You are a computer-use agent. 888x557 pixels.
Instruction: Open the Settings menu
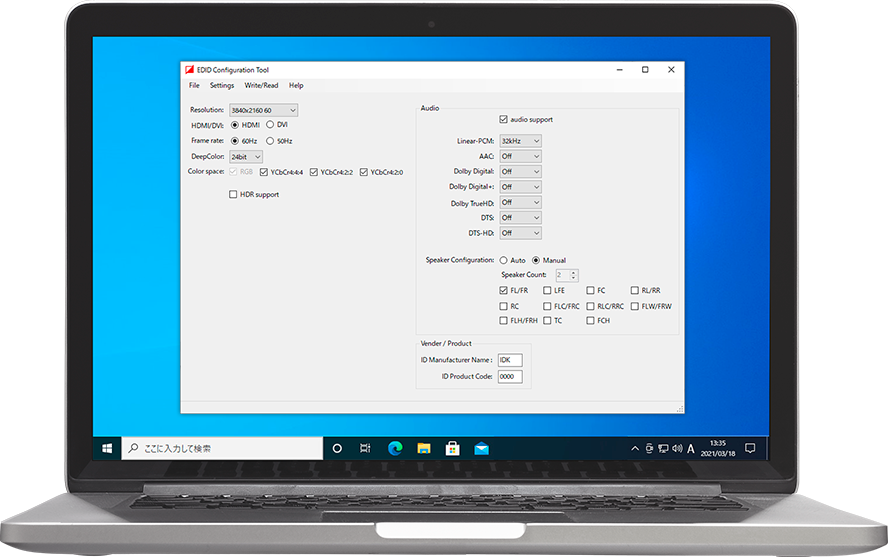pyautogui.click(x=222, y=86)
